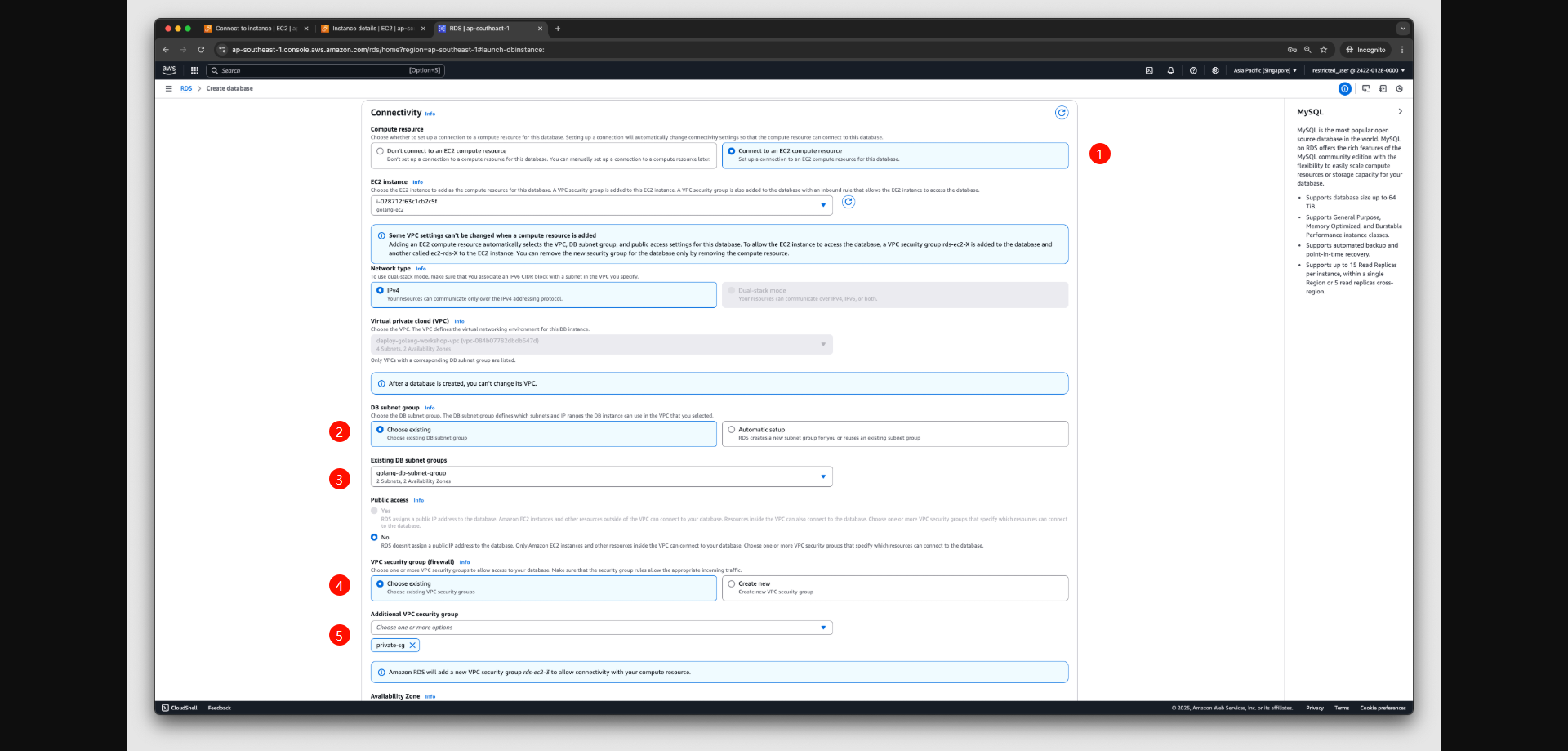1568x751 pixels.
Task: Open DB subnet group Info link
Action: [x=430, y=408]
